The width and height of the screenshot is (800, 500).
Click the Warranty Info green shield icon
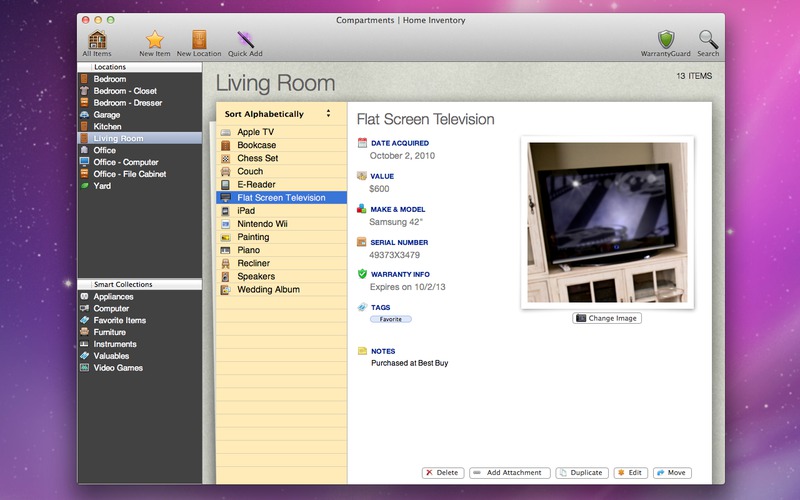362,274
